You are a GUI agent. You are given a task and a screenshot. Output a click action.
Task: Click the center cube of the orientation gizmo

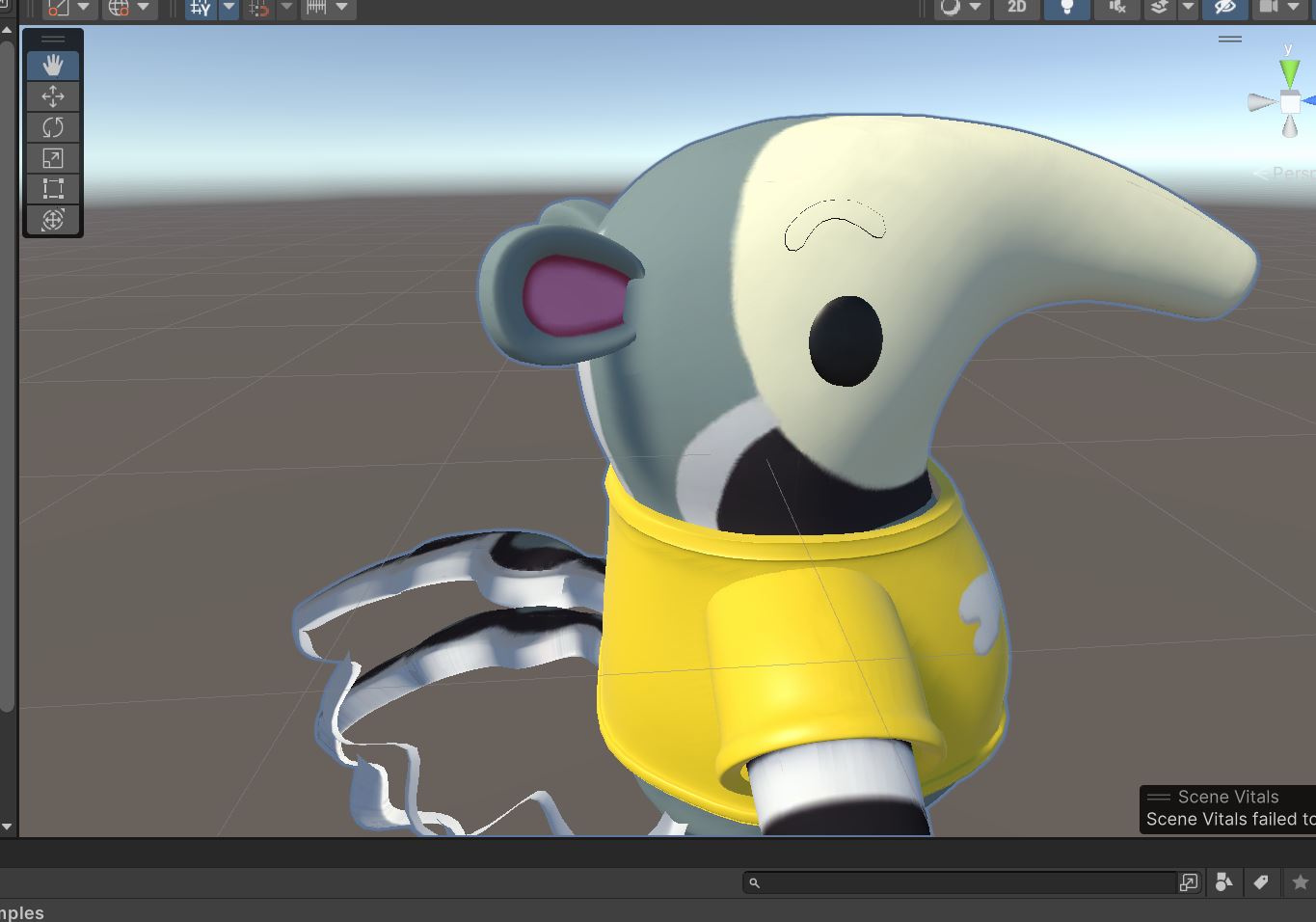tap(1290, 102)
